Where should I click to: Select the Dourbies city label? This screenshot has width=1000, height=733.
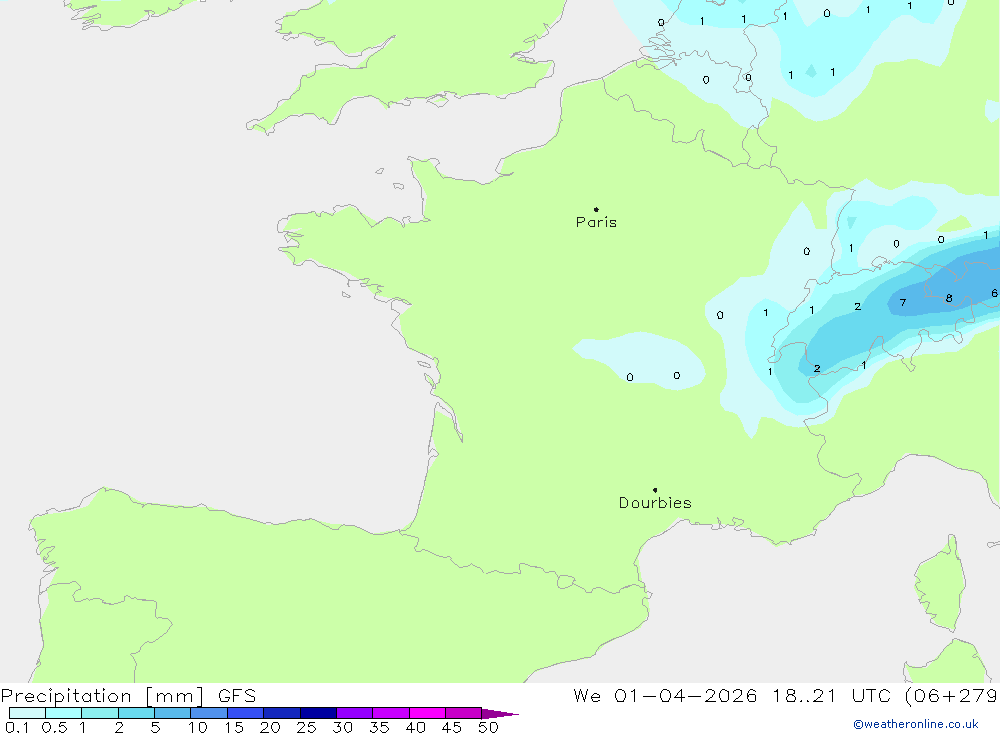point(655,503)
